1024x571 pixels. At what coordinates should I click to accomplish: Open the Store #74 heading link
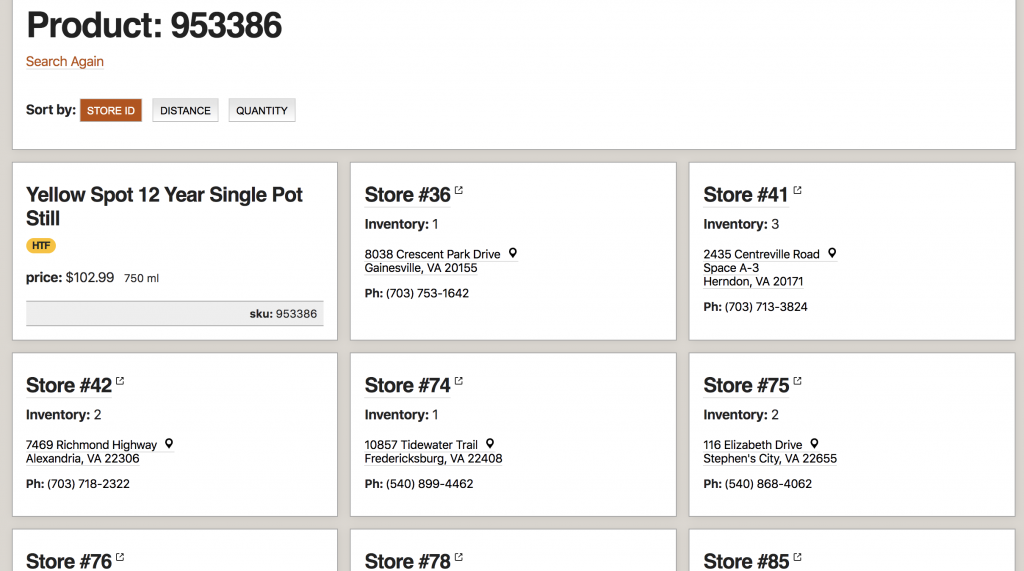pyautogui.click(x=408, y=386)
